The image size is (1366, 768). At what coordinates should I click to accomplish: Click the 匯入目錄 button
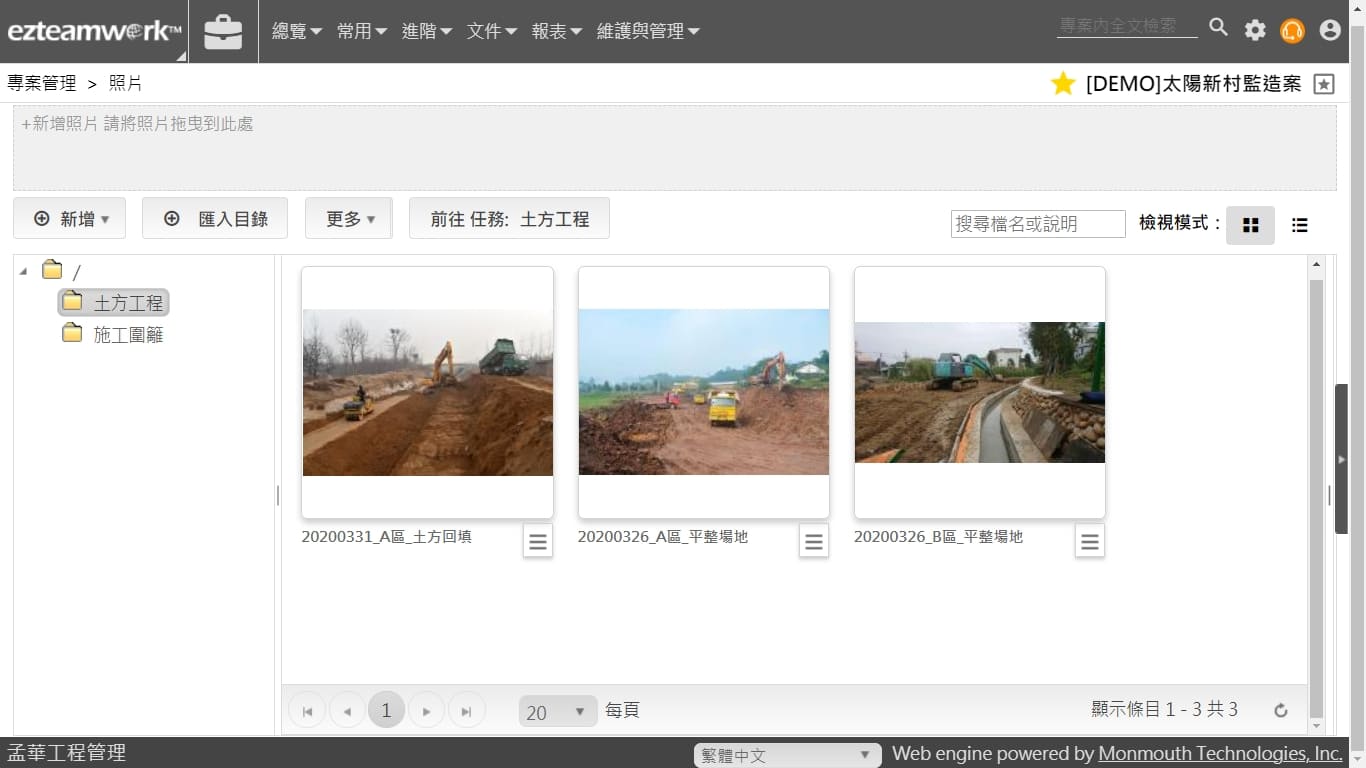click(215, 218)
